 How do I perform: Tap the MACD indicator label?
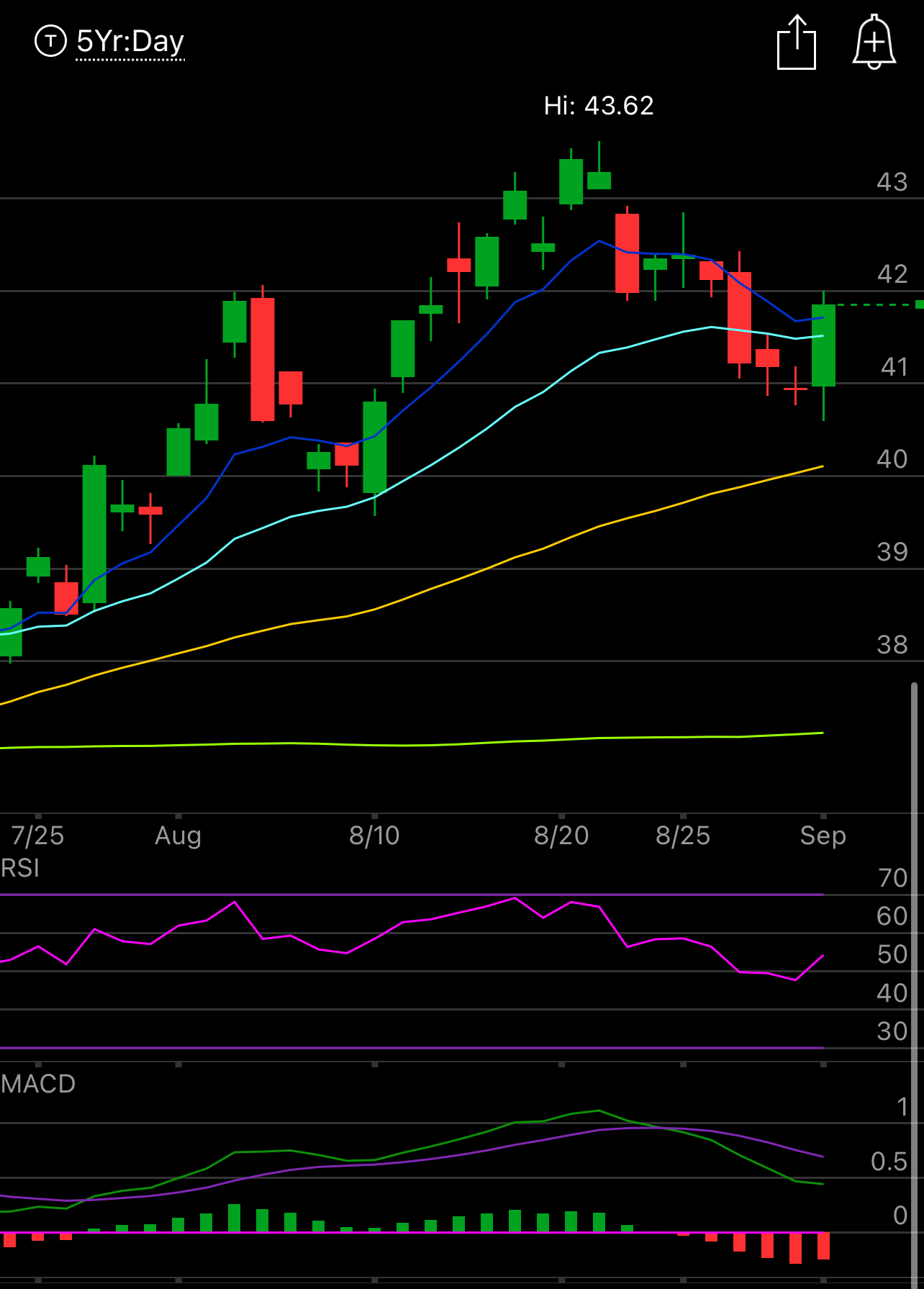click(x=38, y=1084)
